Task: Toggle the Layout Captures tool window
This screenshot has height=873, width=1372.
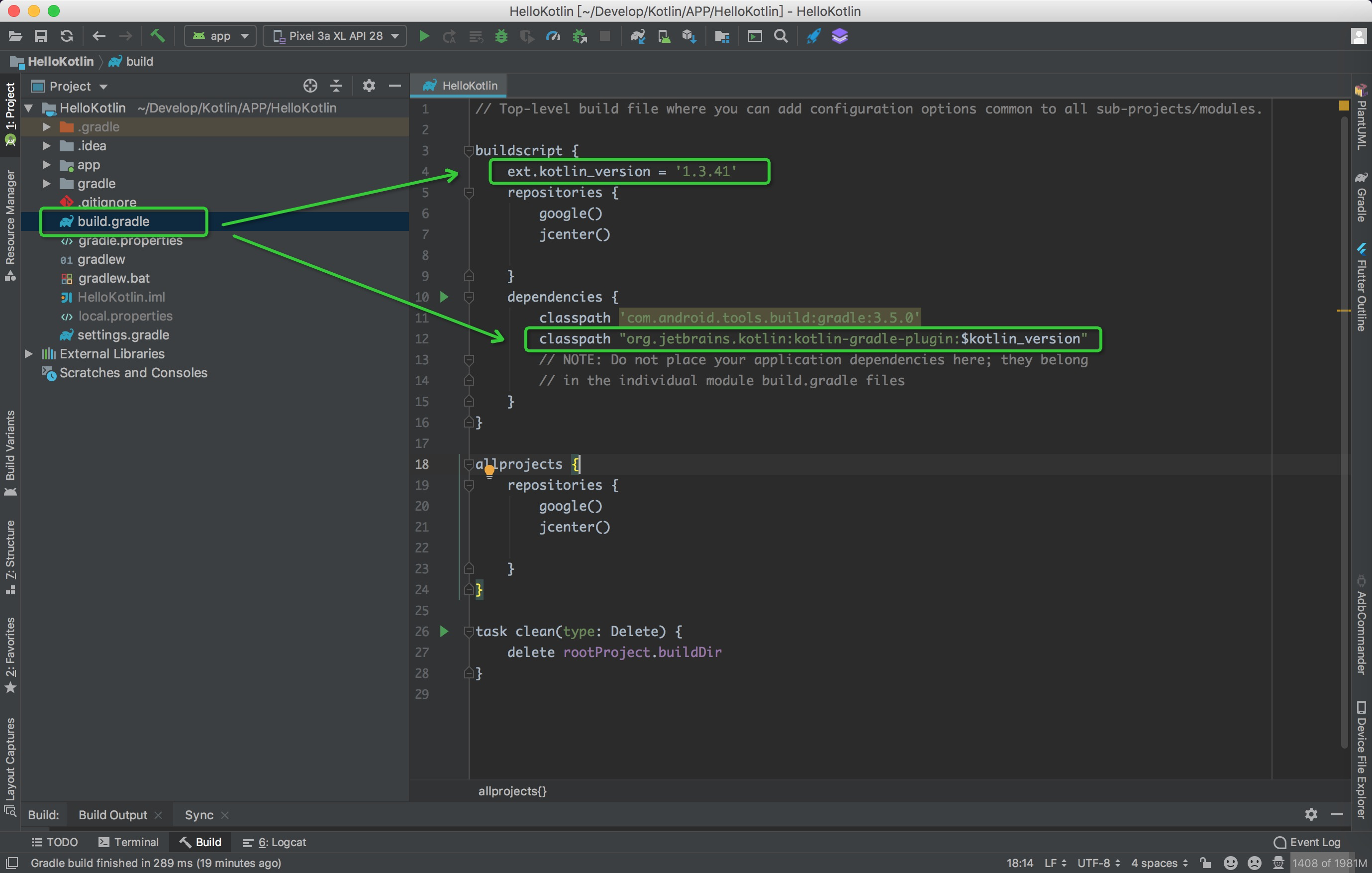Action: coord(10,766)
